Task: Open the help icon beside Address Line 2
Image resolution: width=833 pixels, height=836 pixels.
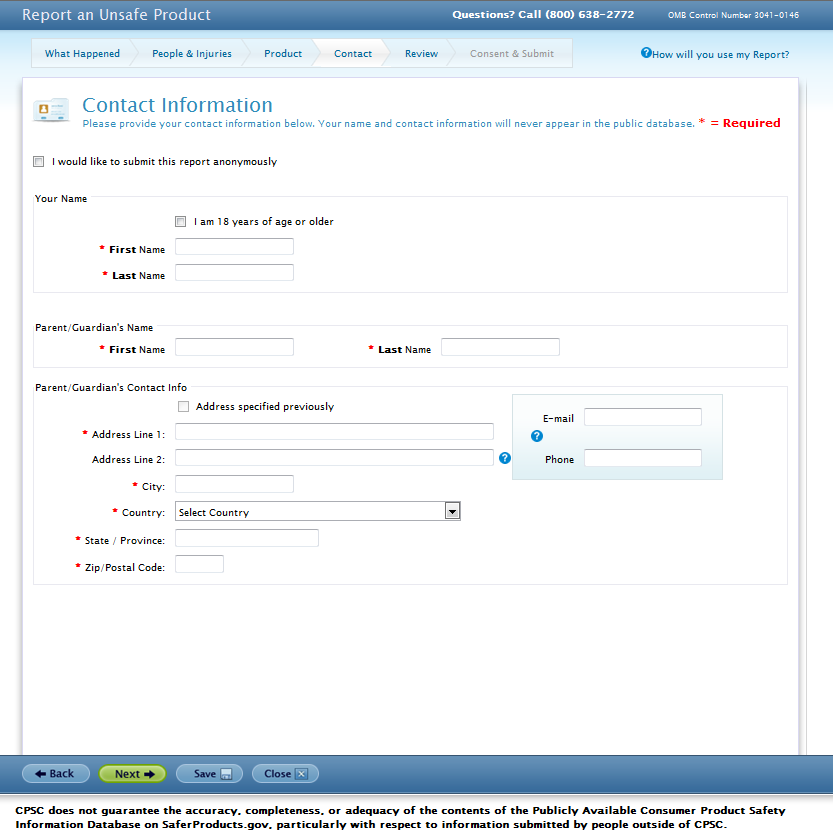Action: click(x=504, y=458)
